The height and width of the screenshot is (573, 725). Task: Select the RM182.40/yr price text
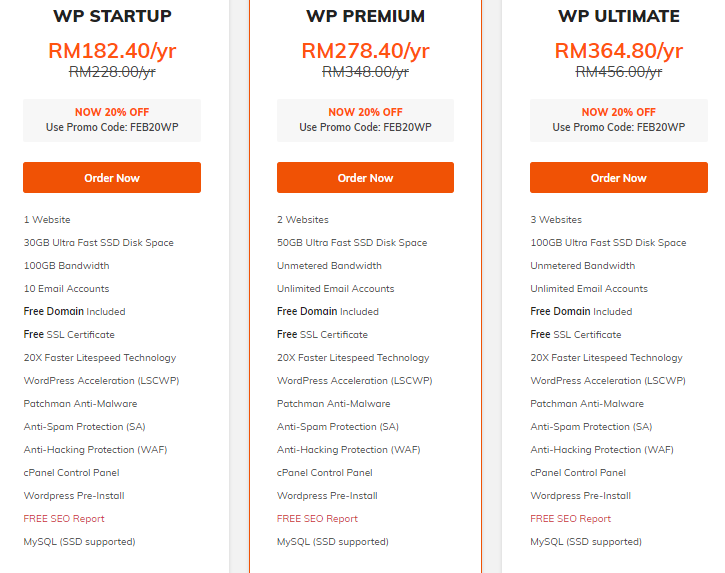click(112, 51)
